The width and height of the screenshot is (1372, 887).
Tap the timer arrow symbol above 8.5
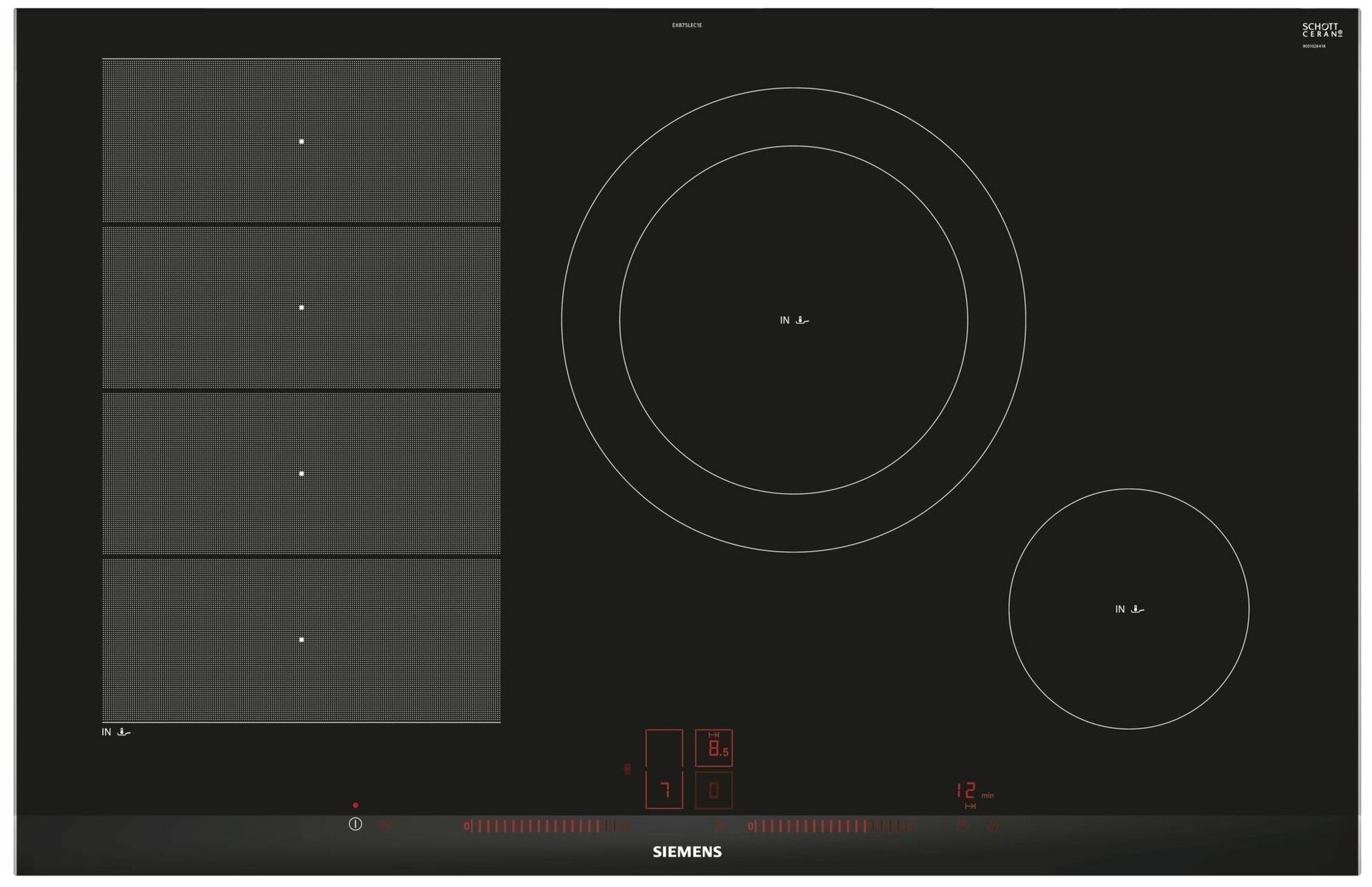(x=713, y=735)
